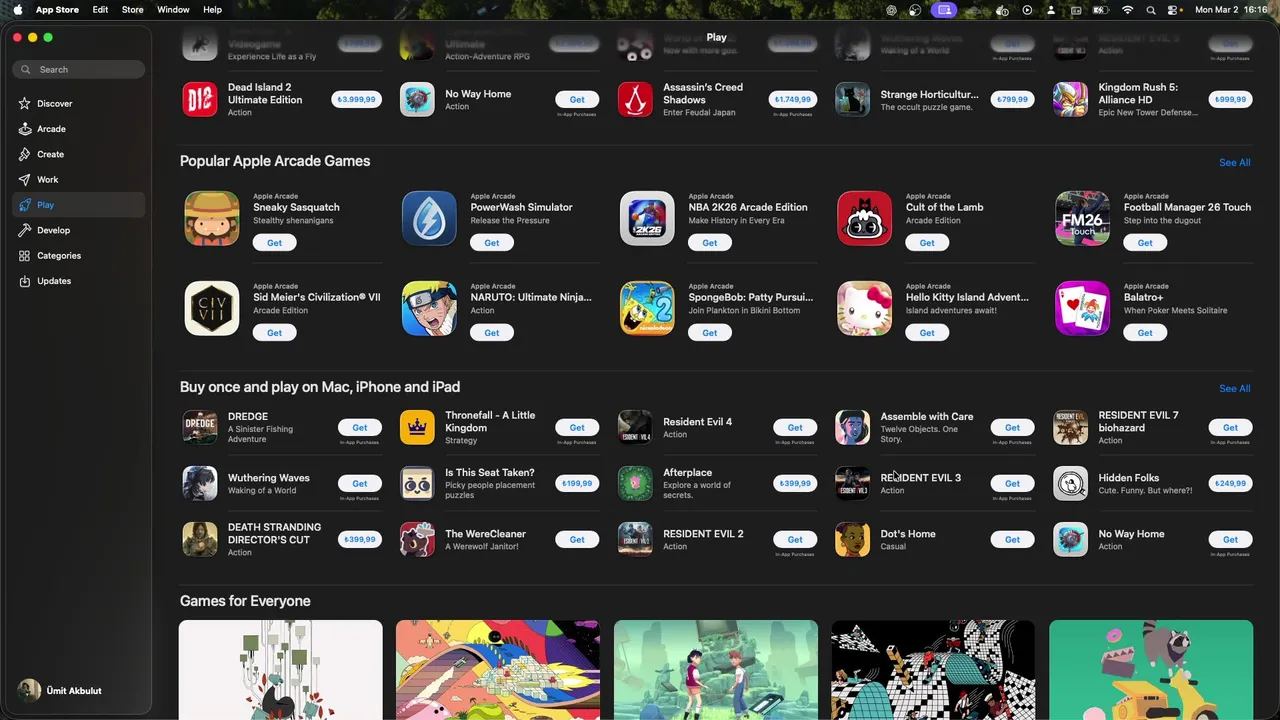This screenshot has height=720, width=1280.
Task: Select the Categories sidebar section
Action: tap(78, 255)
